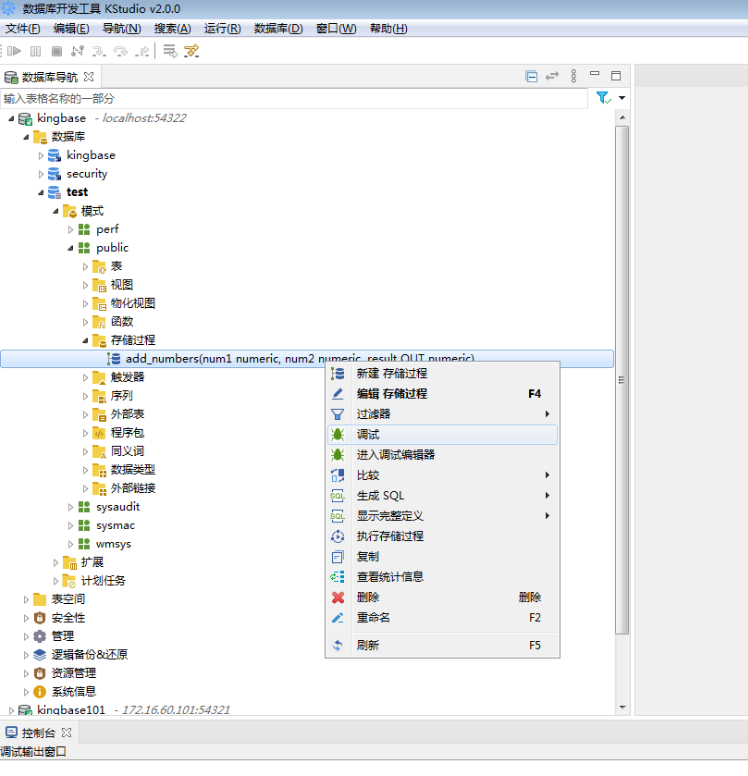Select the 管理 gear icon
Image resolution: width=748 pixels, height=776 pixels.
click(x=40, y=636)
